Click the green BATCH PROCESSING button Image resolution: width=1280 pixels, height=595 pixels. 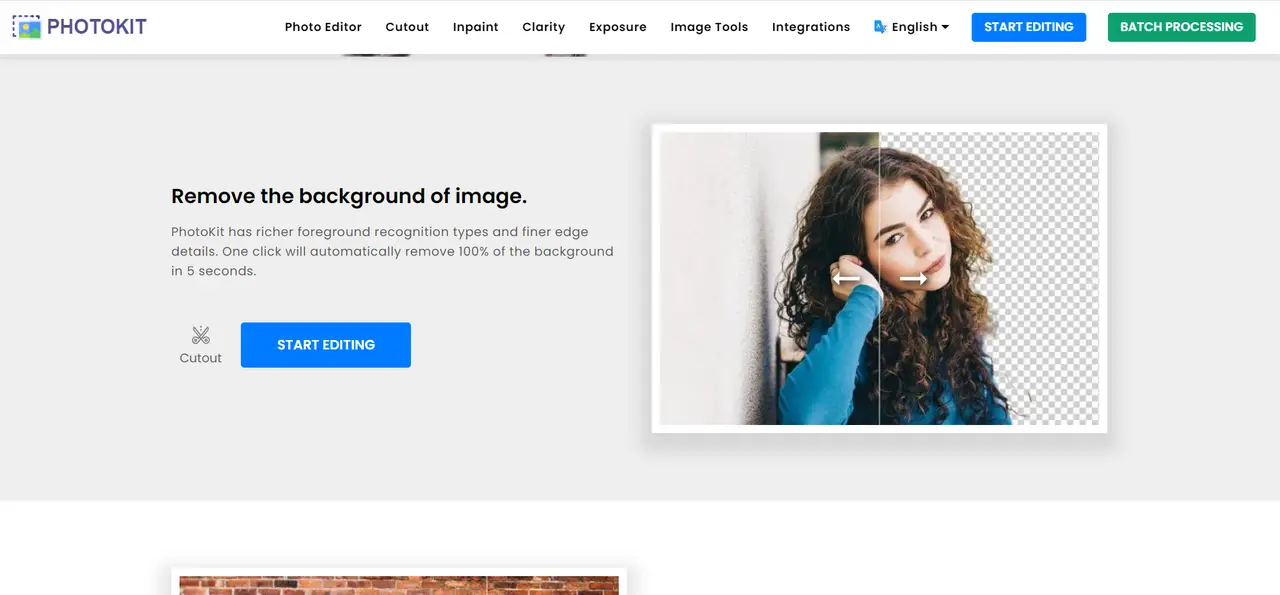point(1181,27)
